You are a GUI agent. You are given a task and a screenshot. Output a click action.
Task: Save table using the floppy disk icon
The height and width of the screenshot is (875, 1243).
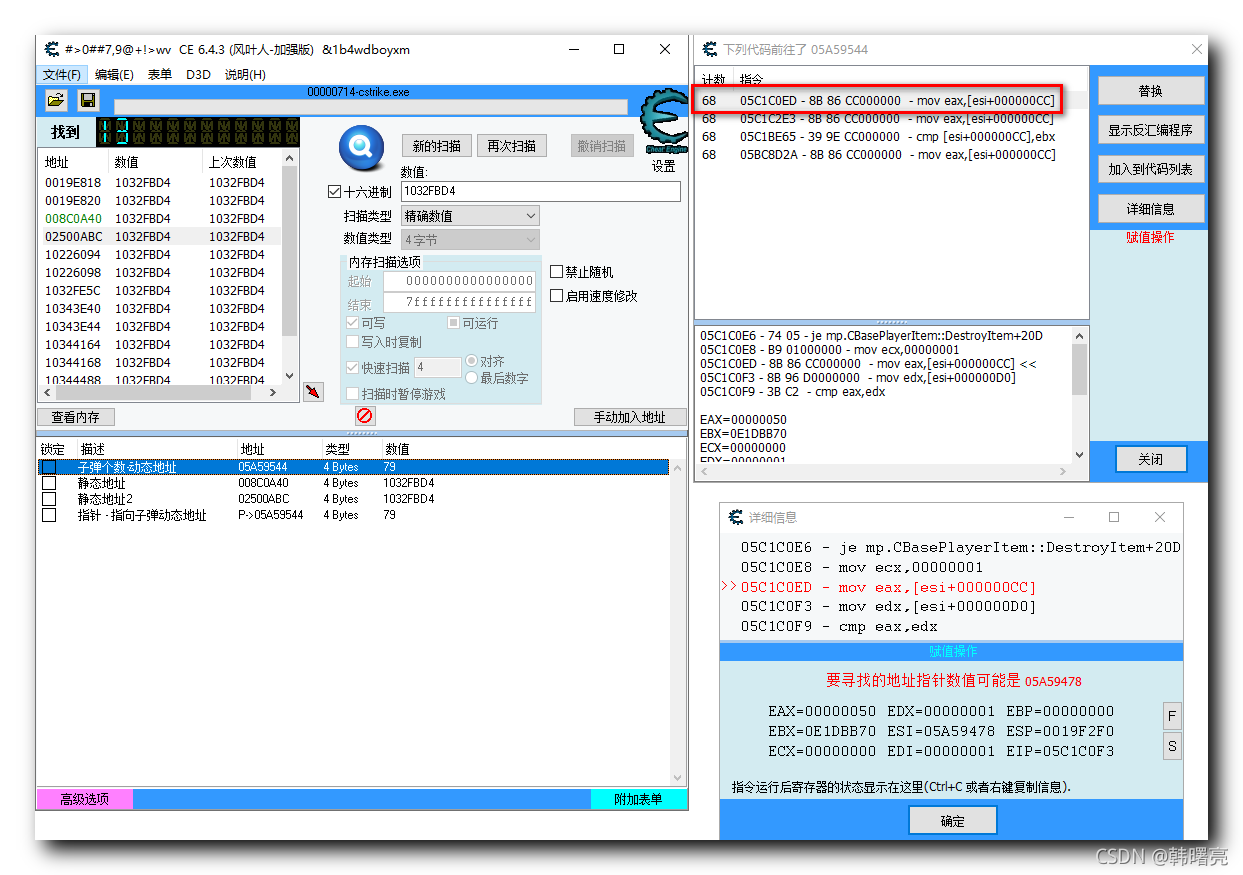[88, 100]
